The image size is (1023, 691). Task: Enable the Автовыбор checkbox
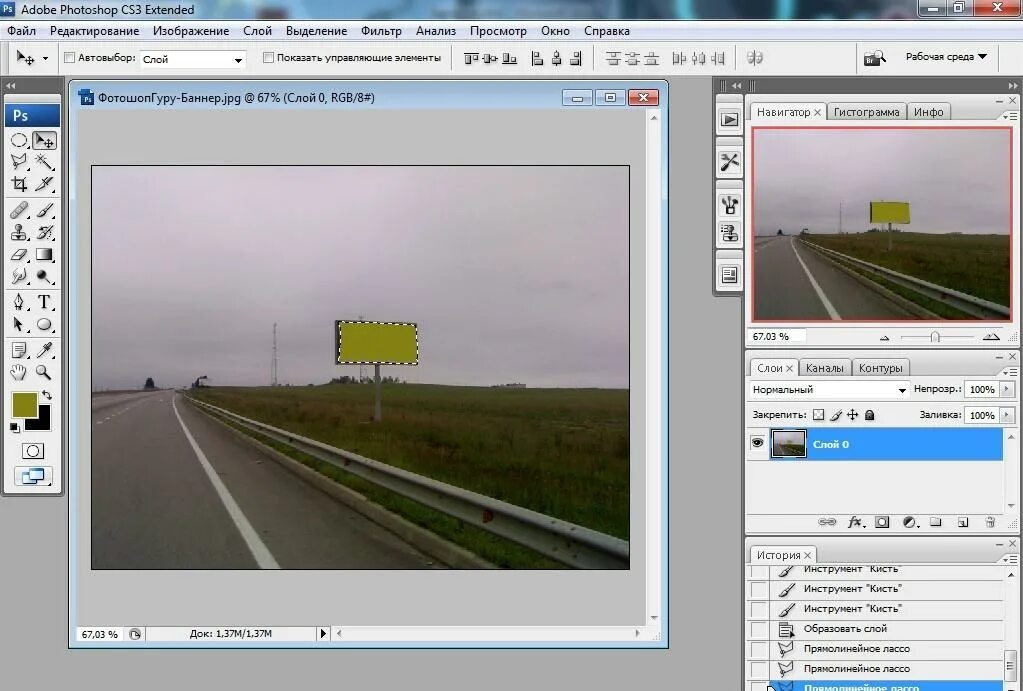(69, 58)
